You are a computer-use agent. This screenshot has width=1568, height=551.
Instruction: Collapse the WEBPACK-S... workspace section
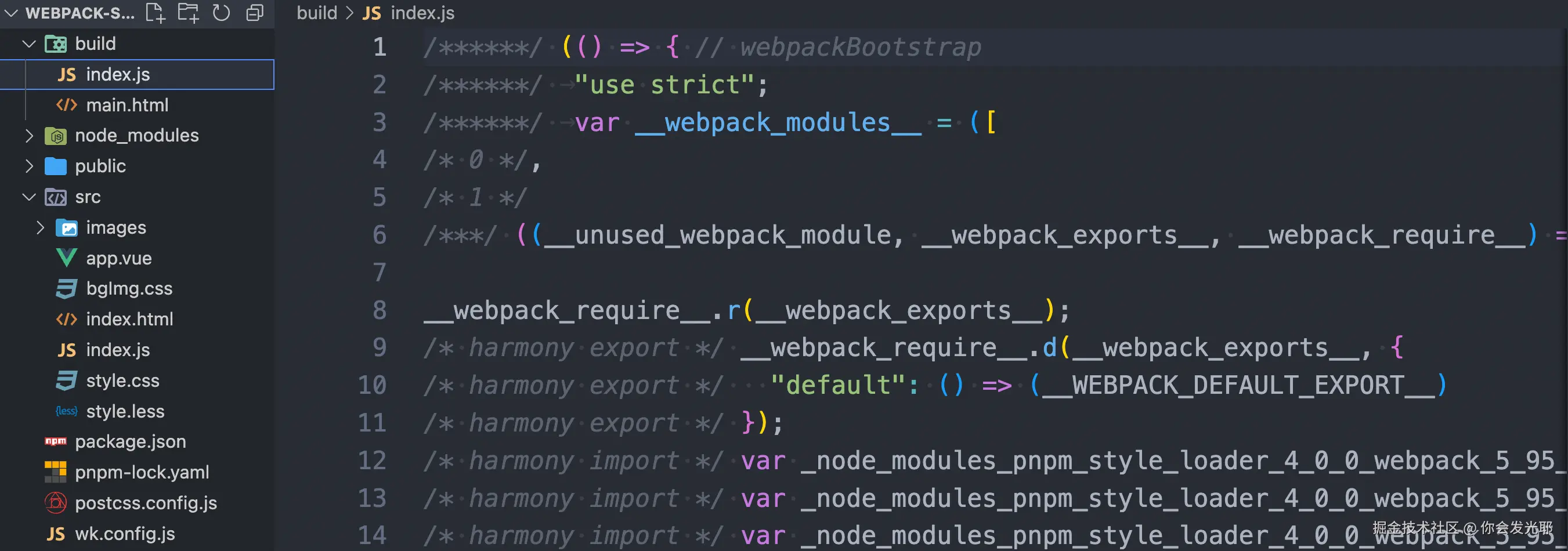pyautogui.click(x=12, y=13)
